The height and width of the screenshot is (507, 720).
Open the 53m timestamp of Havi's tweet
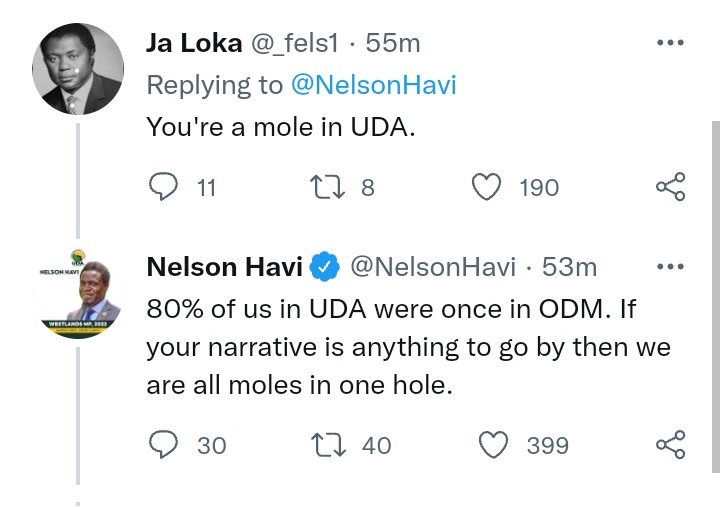point(569,267)
